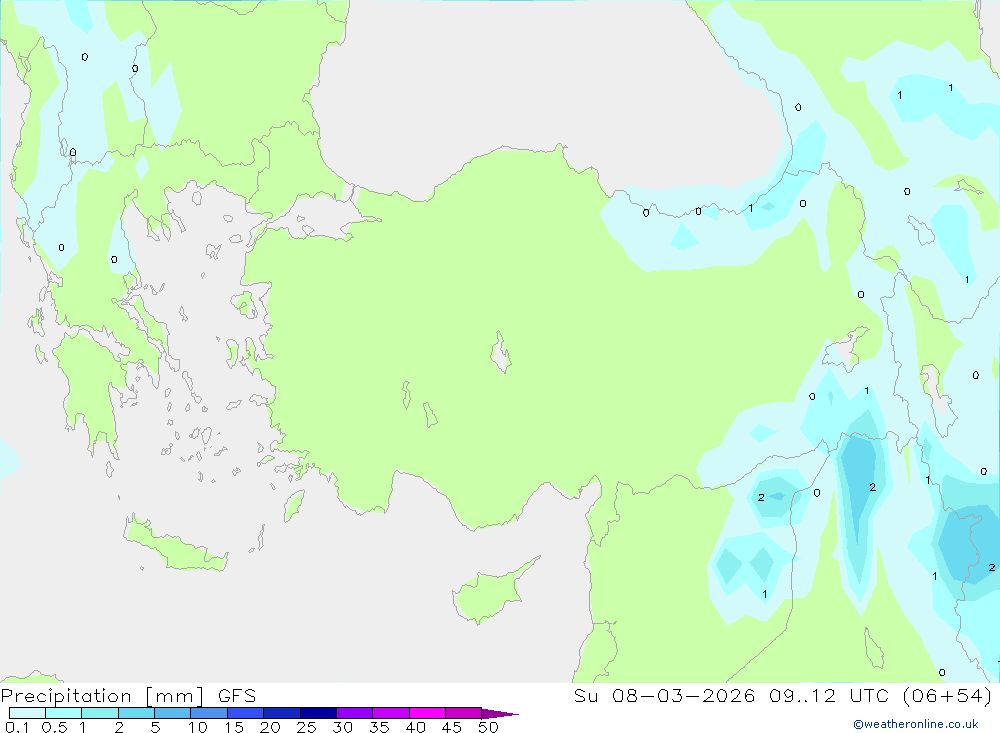Click the 30–35 mm purple legend swatch
The height and width of the screenshot is (733, 1000).
pos(354,713)
